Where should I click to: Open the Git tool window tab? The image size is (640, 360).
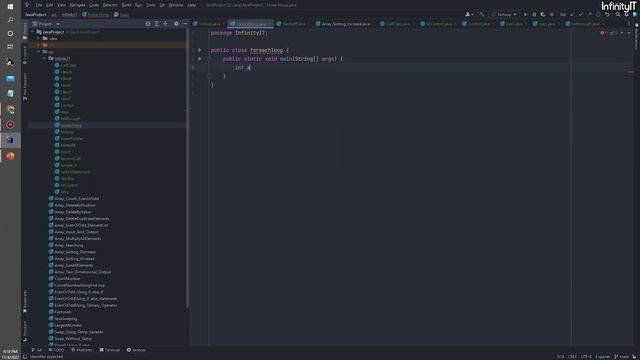click(37, 350)
